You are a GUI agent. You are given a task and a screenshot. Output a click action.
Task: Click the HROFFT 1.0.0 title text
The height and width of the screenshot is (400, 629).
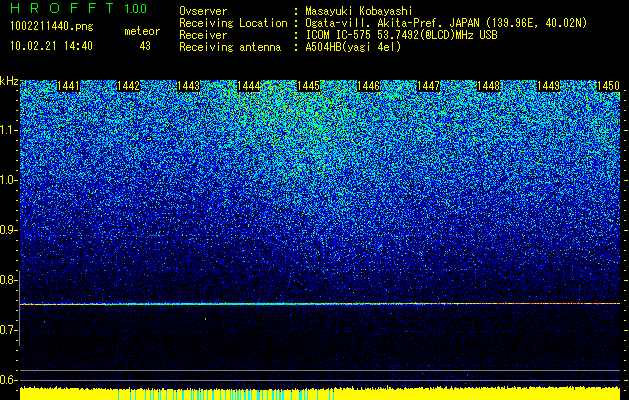(79, 8)
